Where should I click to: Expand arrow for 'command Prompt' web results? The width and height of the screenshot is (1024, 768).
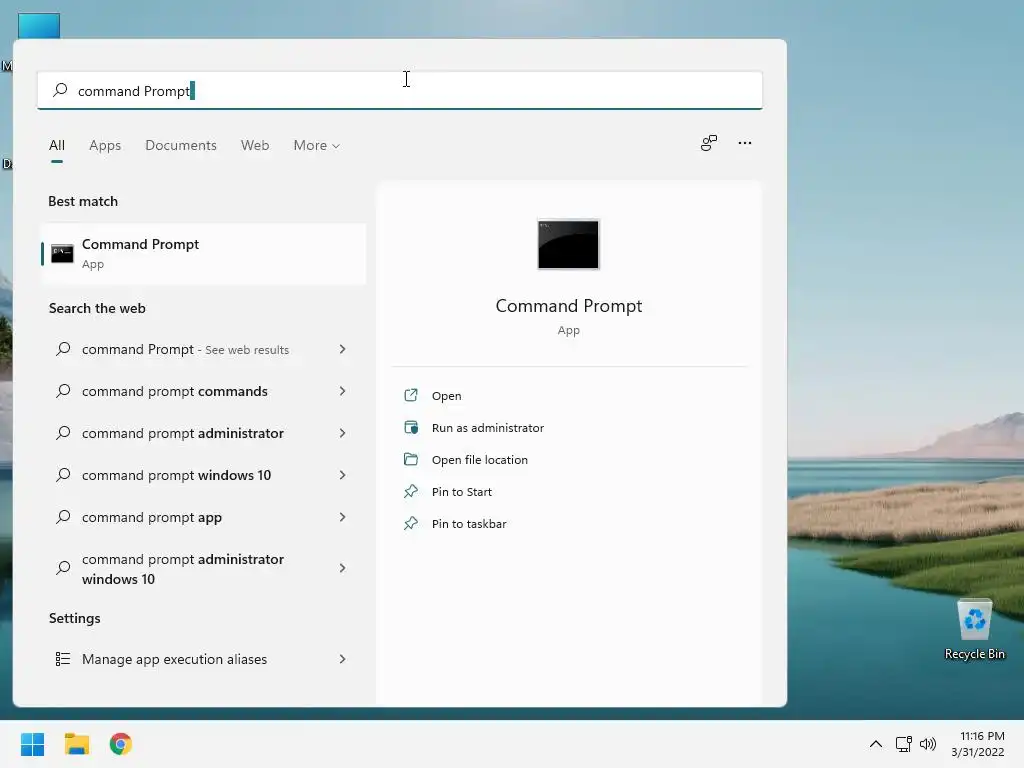pos(342,349)
